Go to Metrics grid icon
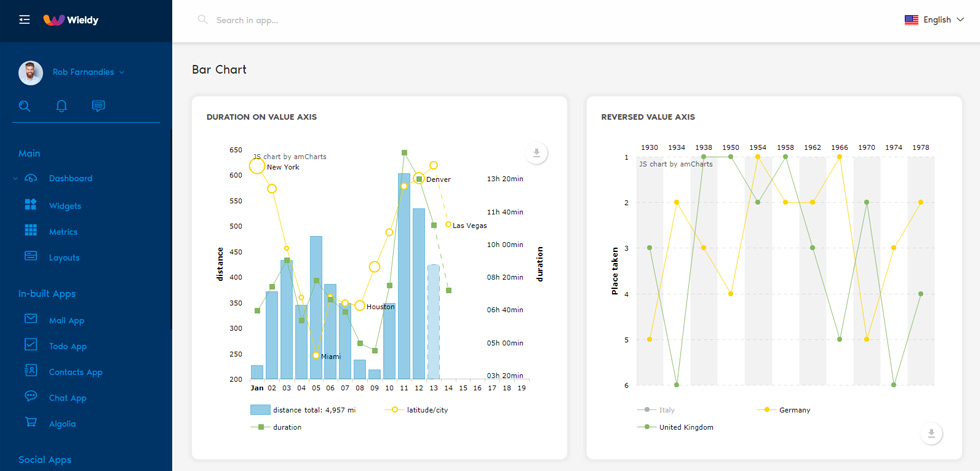Image resolution: width=980 pixels, height=471 pixels. coord(31,231)
